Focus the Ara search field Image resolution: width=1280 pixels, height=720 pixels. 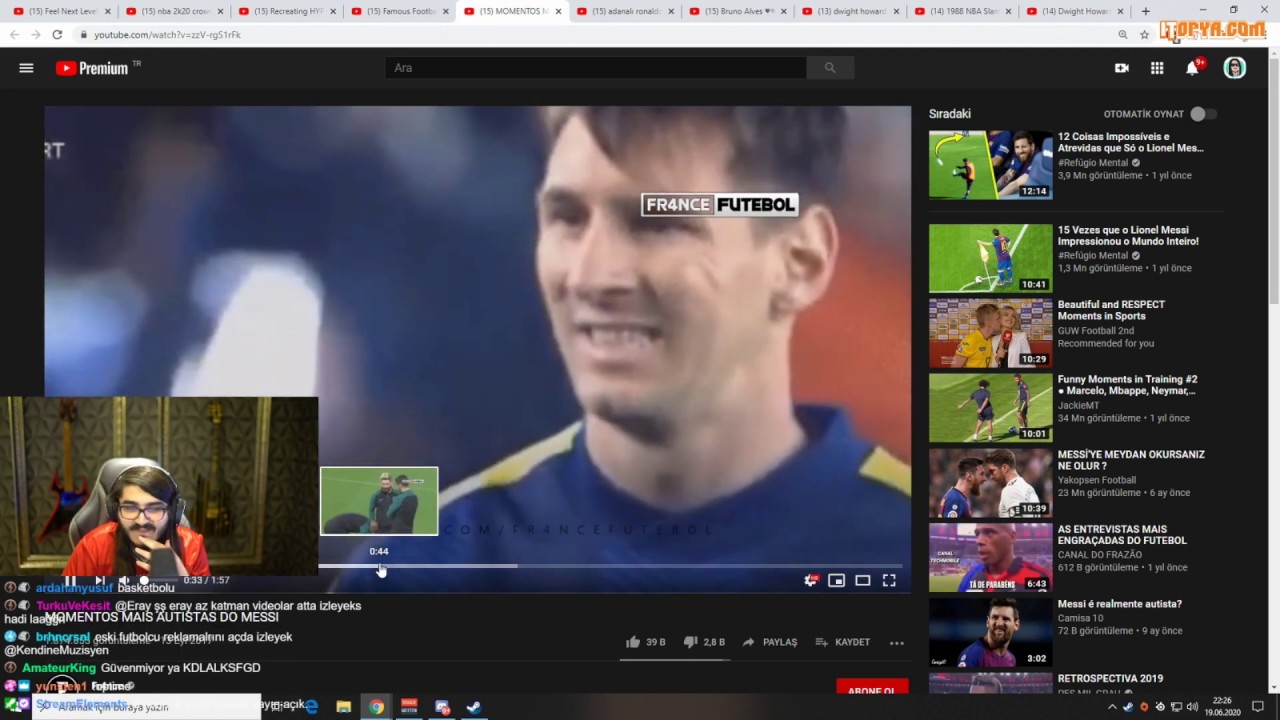595,68
